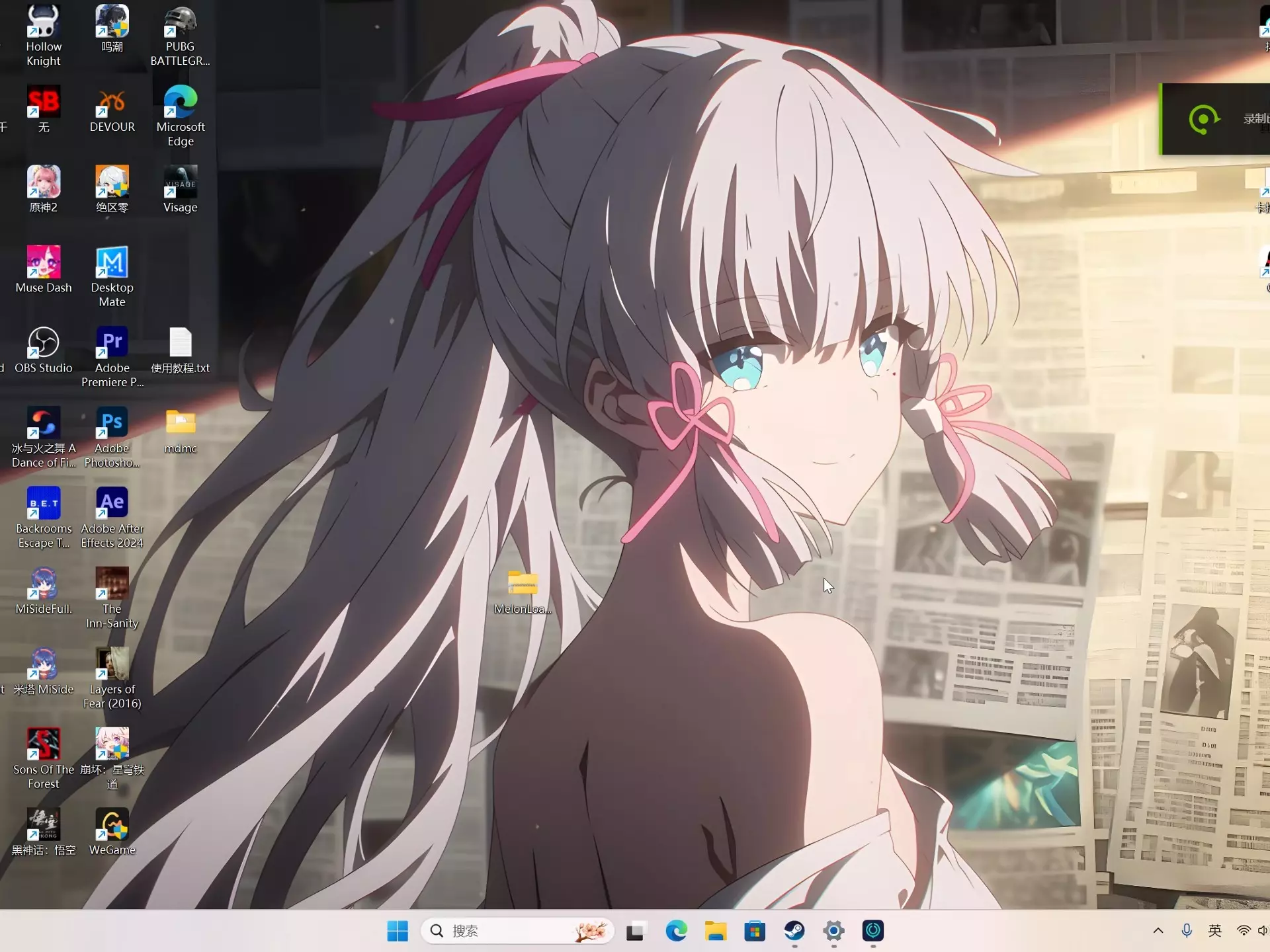The height and width of the screenshot is (952, 1270).
Task: Open the Wi-Fi network tray icon
Action: [x=1244, y=931]
